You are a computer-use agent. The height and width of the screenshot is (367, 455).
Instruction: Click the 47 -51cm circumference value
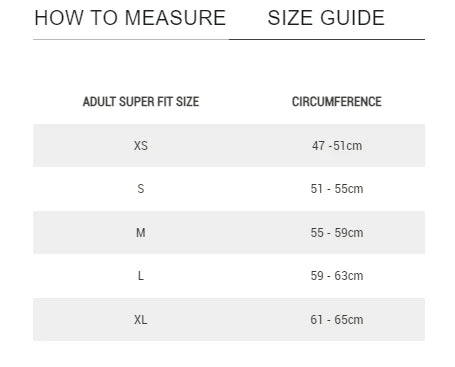pyautogui.click(x=337, y=146)
